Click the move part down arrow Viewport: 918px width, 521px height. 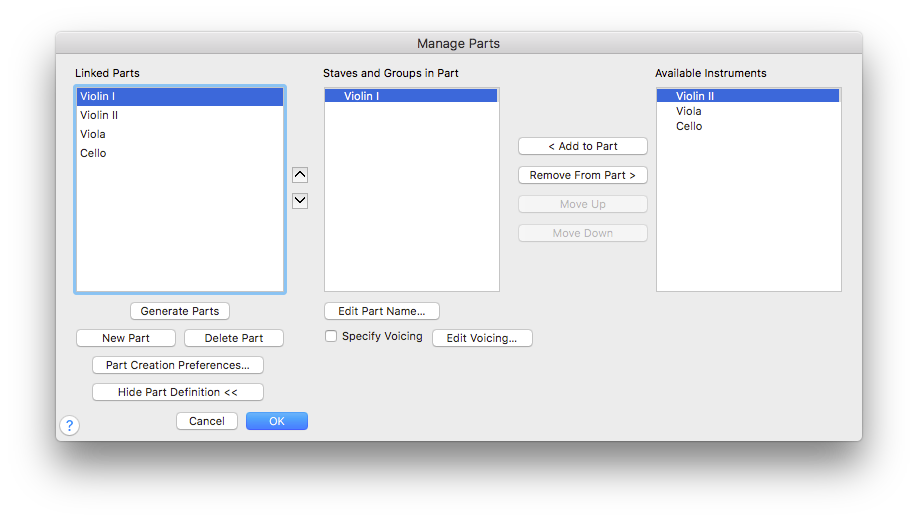point(300,200)
